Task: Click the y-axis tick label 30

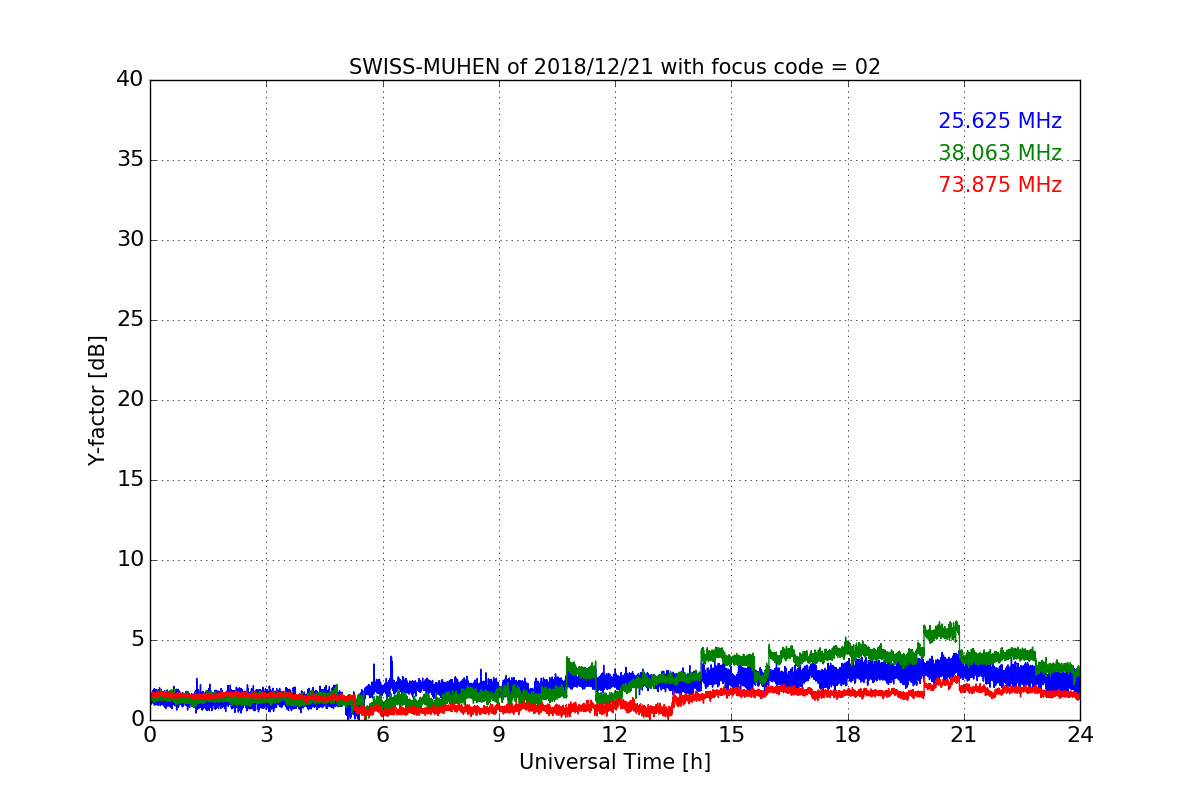Action: tap(130, 239)
